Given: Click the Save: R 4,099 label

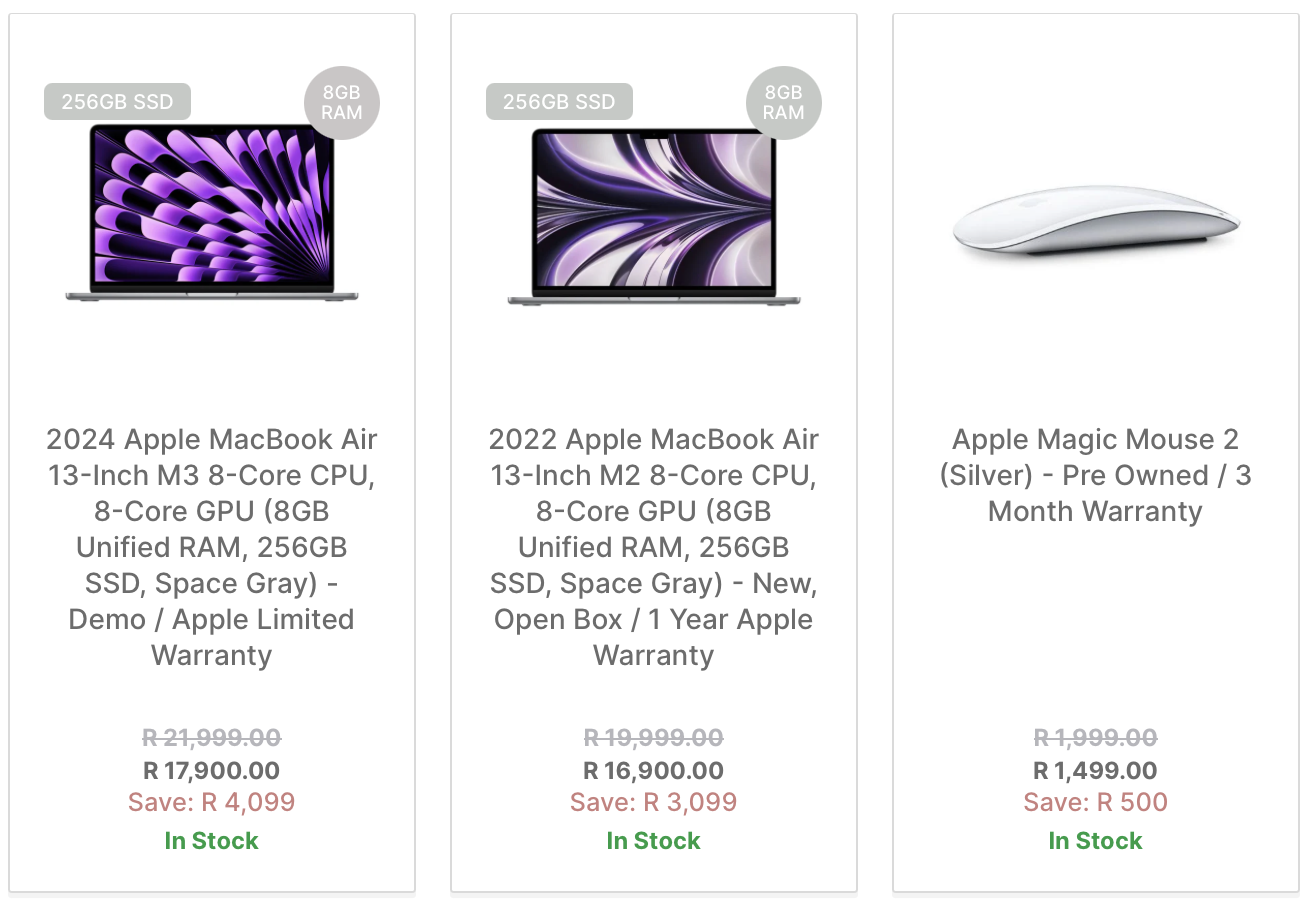Looking at the screenshot, I should click(x=211, y=803).
